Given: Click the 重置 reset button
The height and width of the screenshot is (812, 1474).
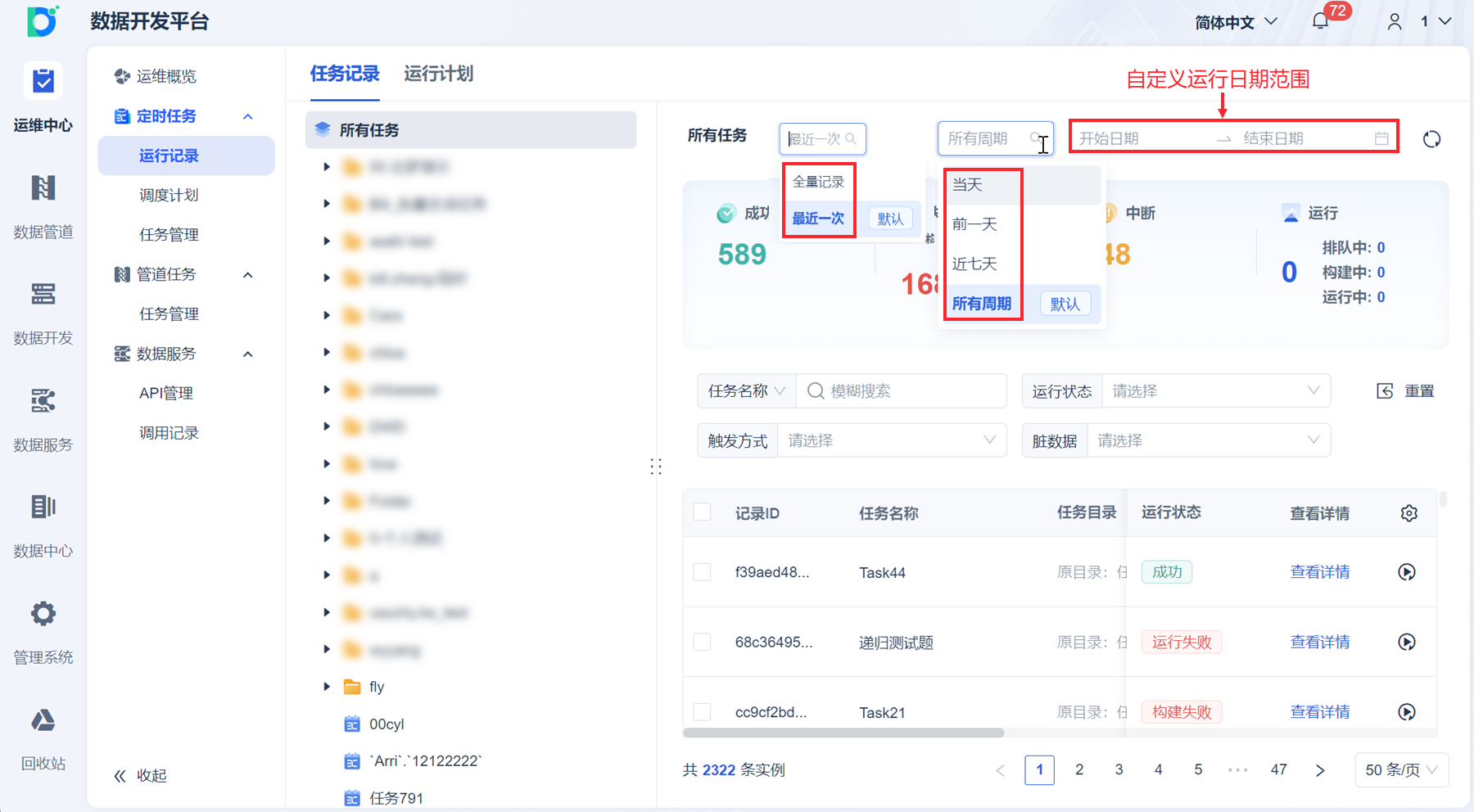Looking at the screenshot, I should coord(1405,391).
